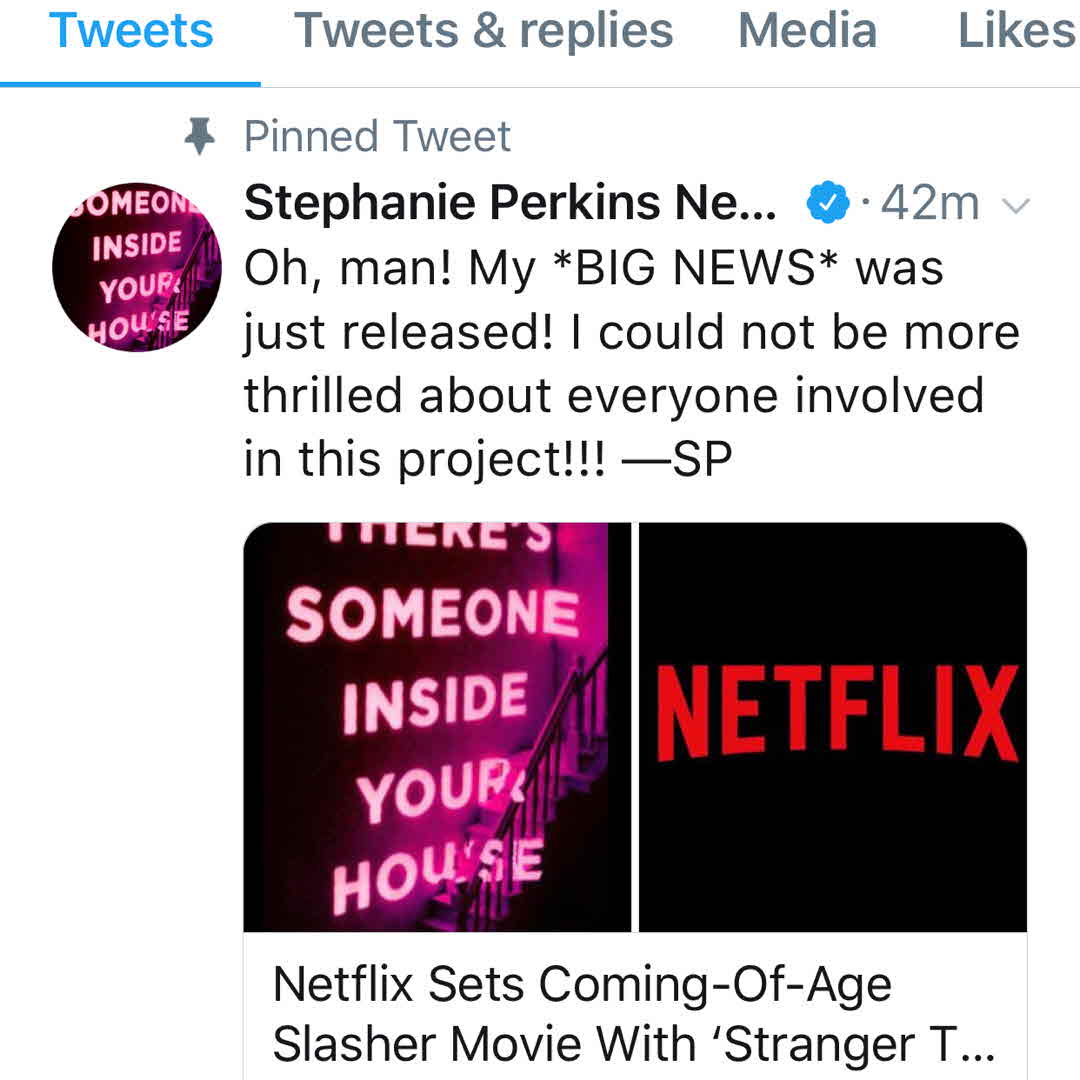Click the 'thrilled about everyone involved' line

tap(614, 396)
